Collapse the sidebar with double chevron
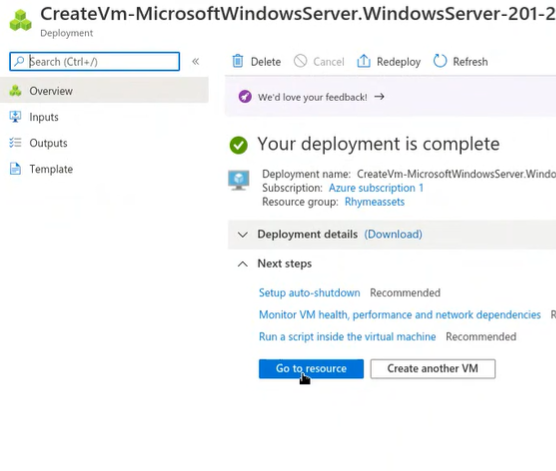 click(x=195, y=61)
